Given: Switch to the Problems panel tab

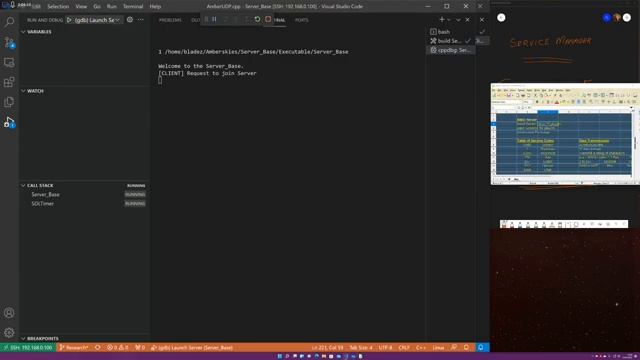Looking at the screenshot, I should pos(170,20).
